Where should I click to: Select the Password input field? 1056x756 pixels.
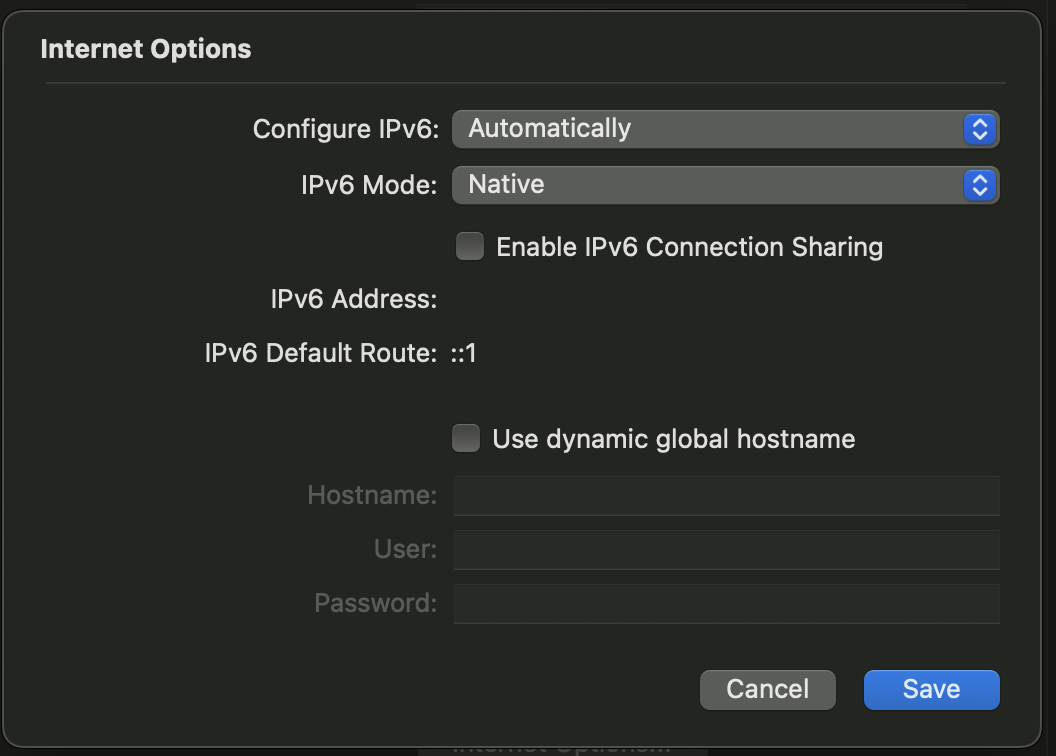(x=726, y=604)
